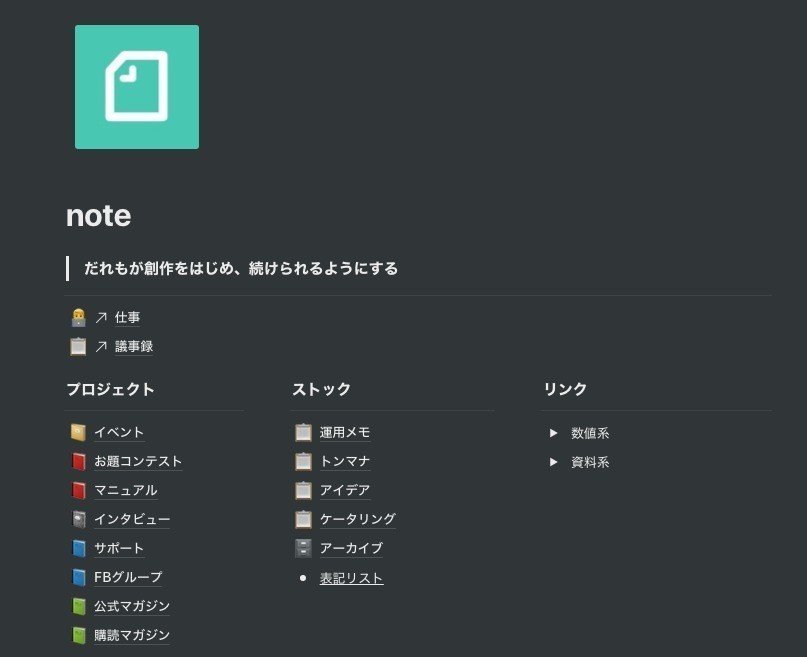Click the clipboard icon next to 運用メモ
807x657 pixels.
[303, 432]
